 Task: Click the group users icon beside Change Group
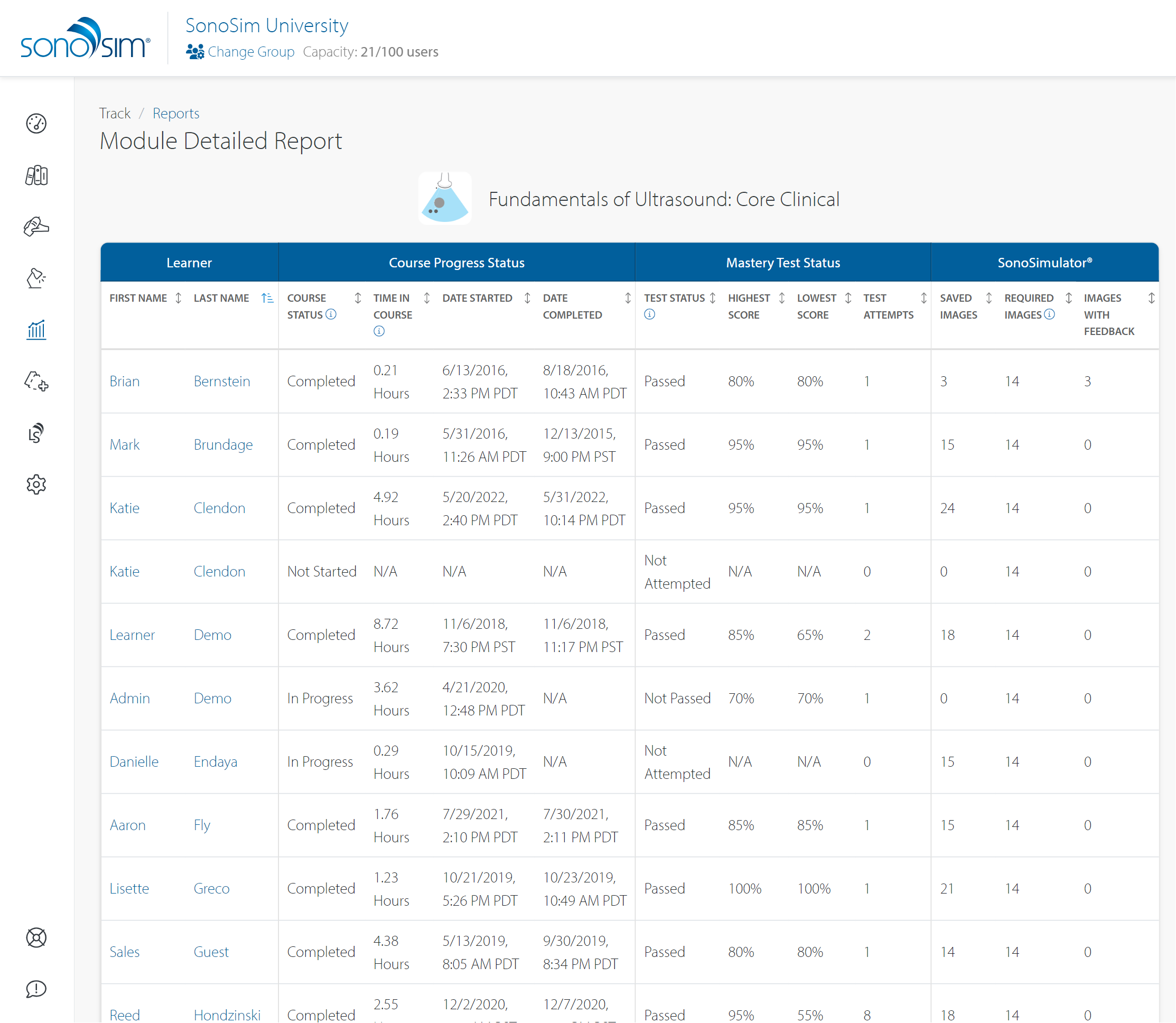point(195,51)
